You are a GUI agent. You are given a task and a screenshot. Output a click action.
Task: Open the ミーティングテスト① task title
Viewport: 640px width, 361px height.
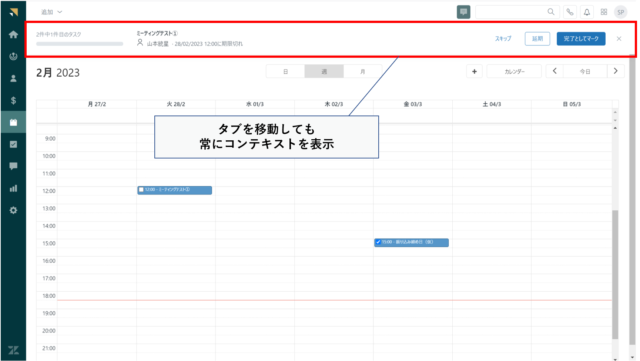coord(157,33)
